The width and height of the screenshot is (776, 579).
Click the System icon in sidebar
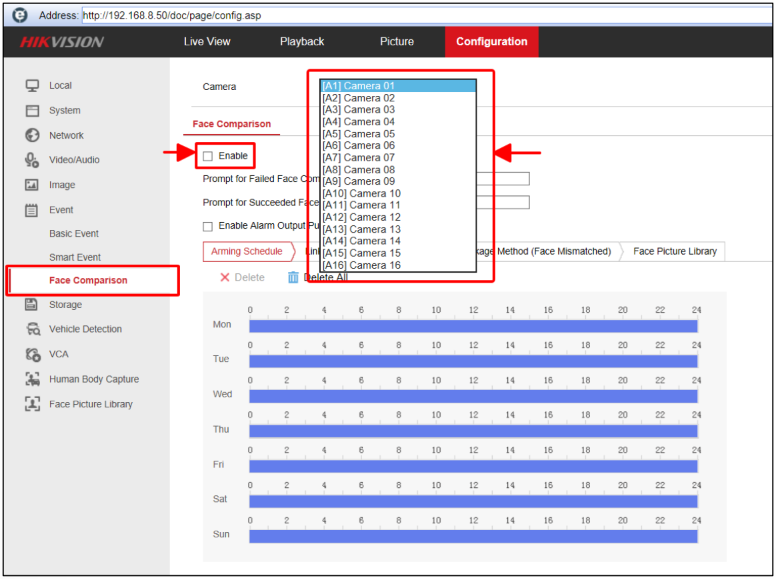[32, 111]
